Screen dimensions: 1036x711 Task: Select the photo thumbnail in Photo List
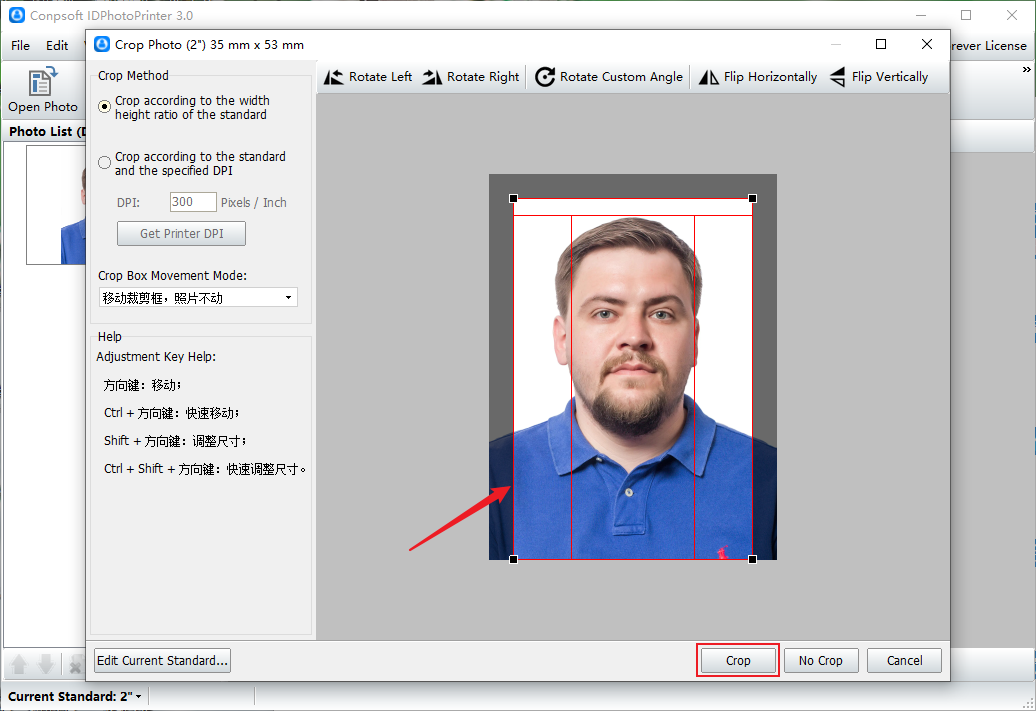click(56, 205)
